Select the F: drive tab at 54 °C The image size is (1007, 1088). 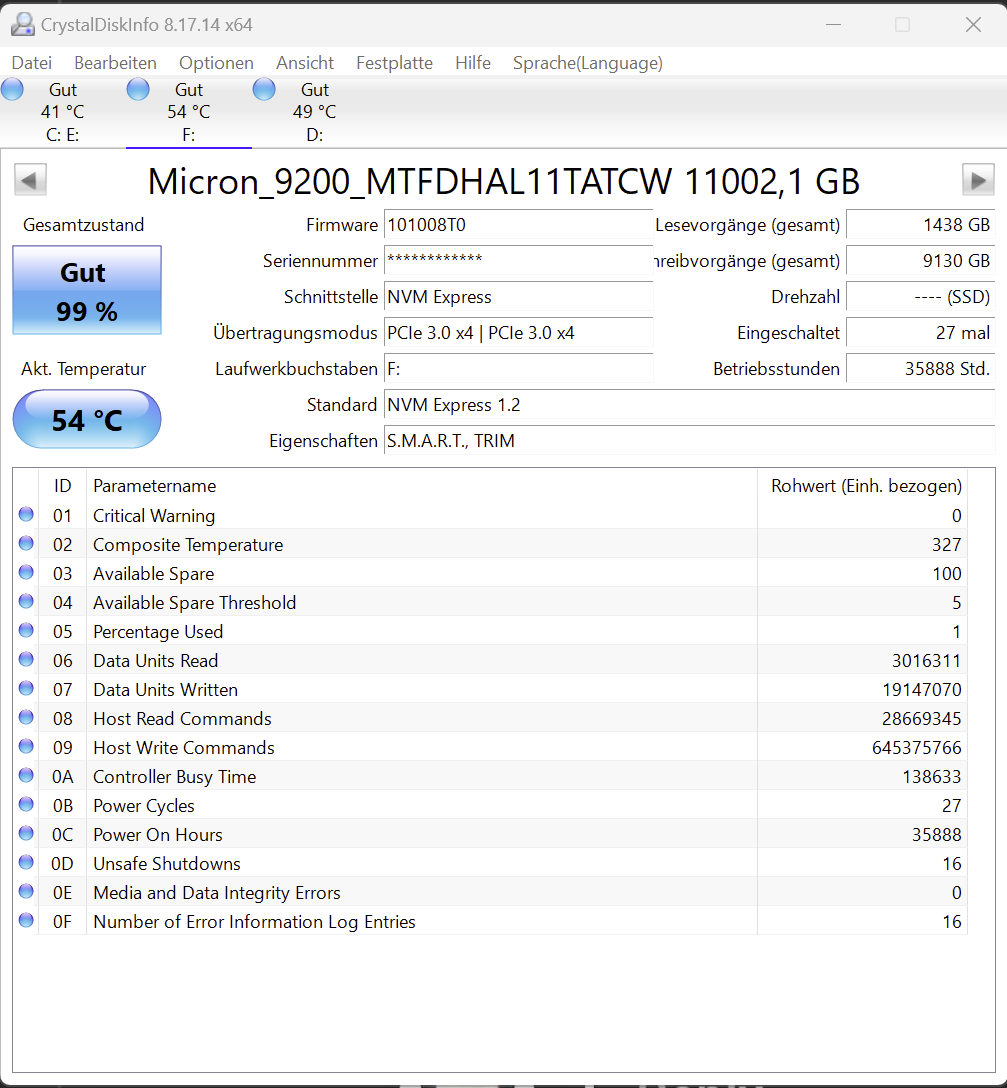click(189, 112)
